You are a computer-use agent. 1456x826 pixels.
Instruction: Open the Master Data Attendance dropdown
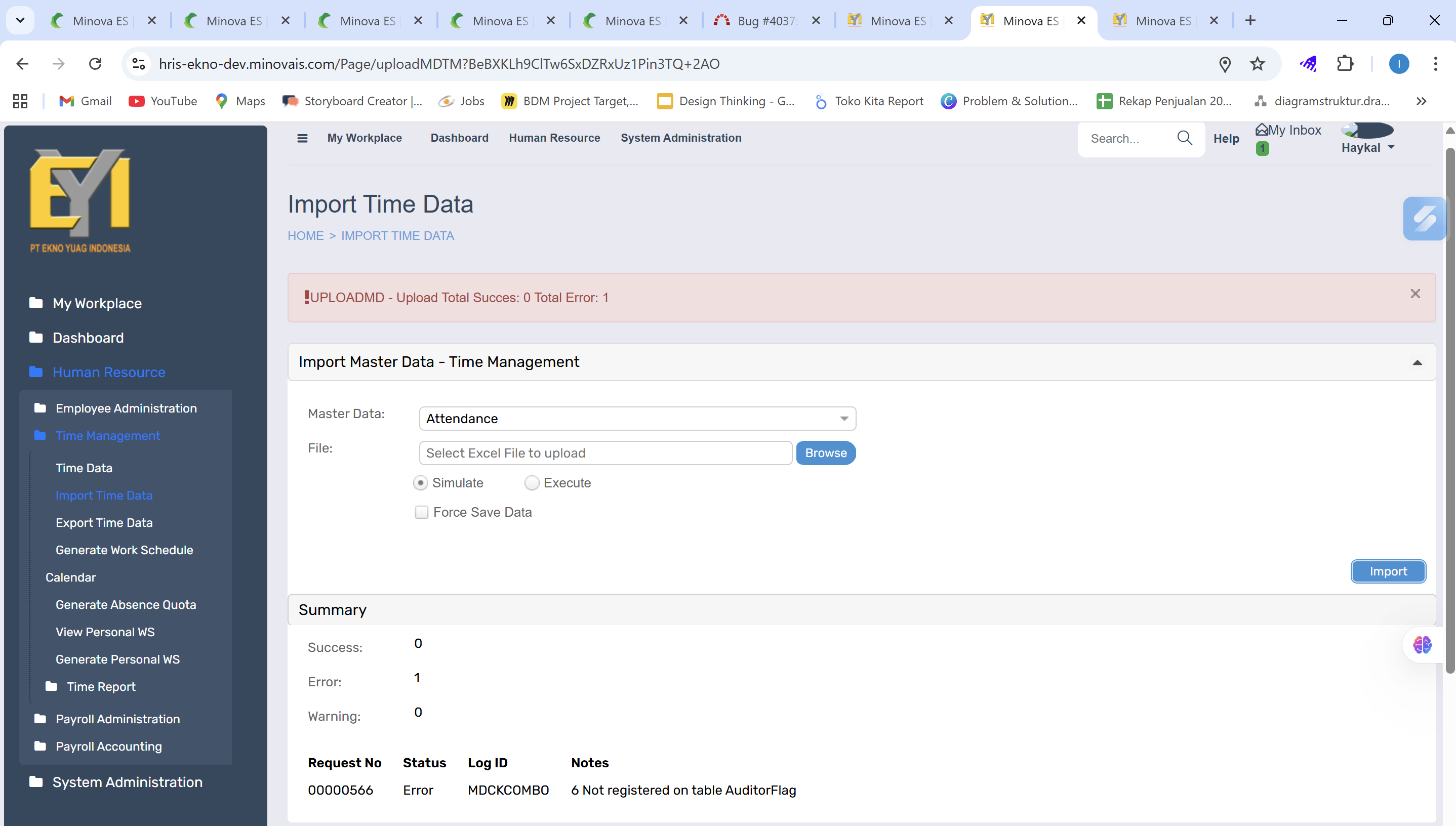click(x=637, y=419)
